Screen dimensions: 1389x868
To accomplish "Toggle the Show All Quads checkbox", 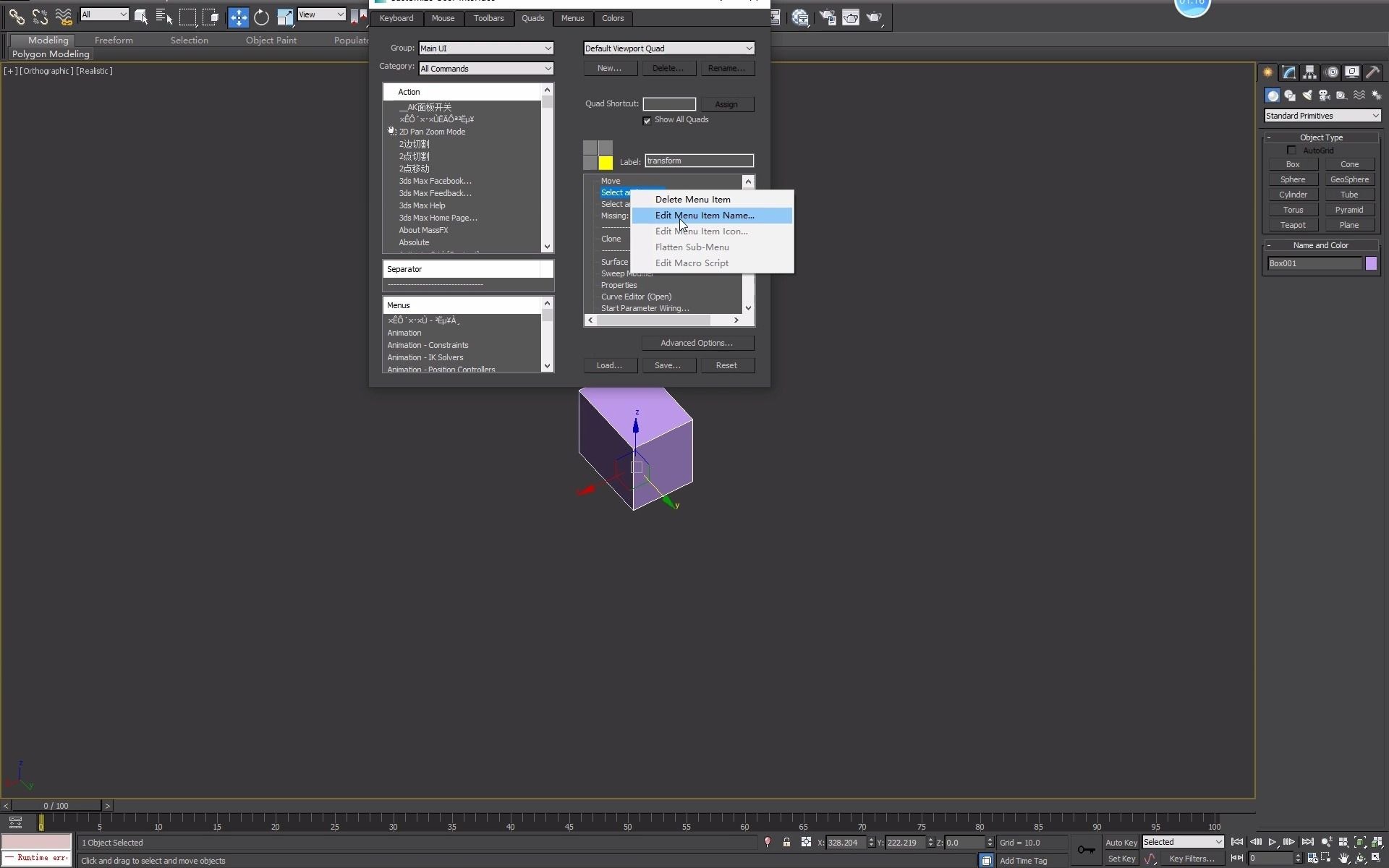I will point(647,121).
